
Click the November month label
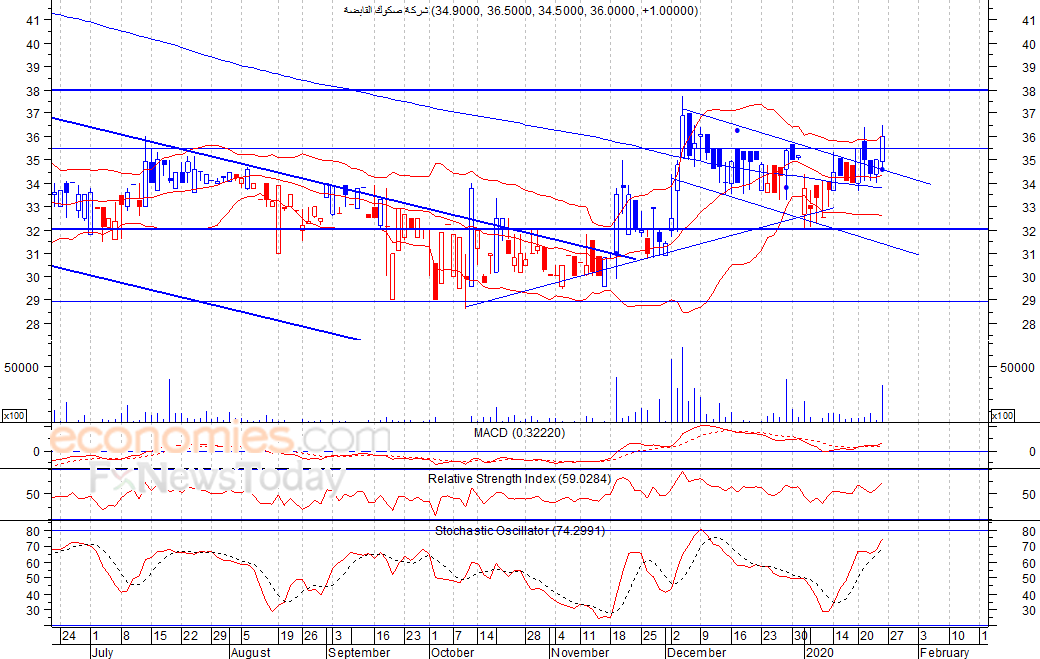pyautogui.click(x=580, y=652)
